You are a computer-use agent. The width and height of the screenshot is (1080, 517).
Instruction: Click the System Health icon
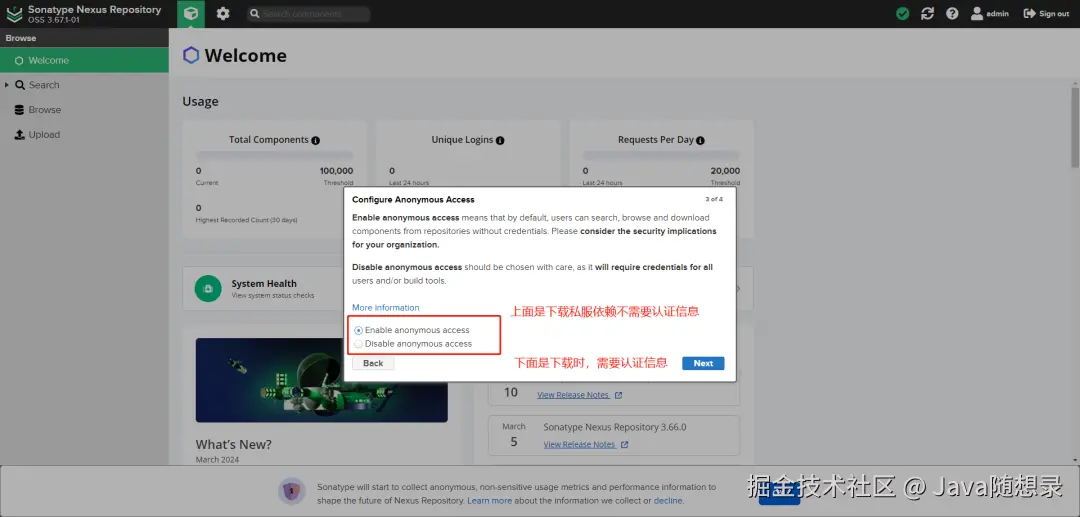tap(208, 288)
